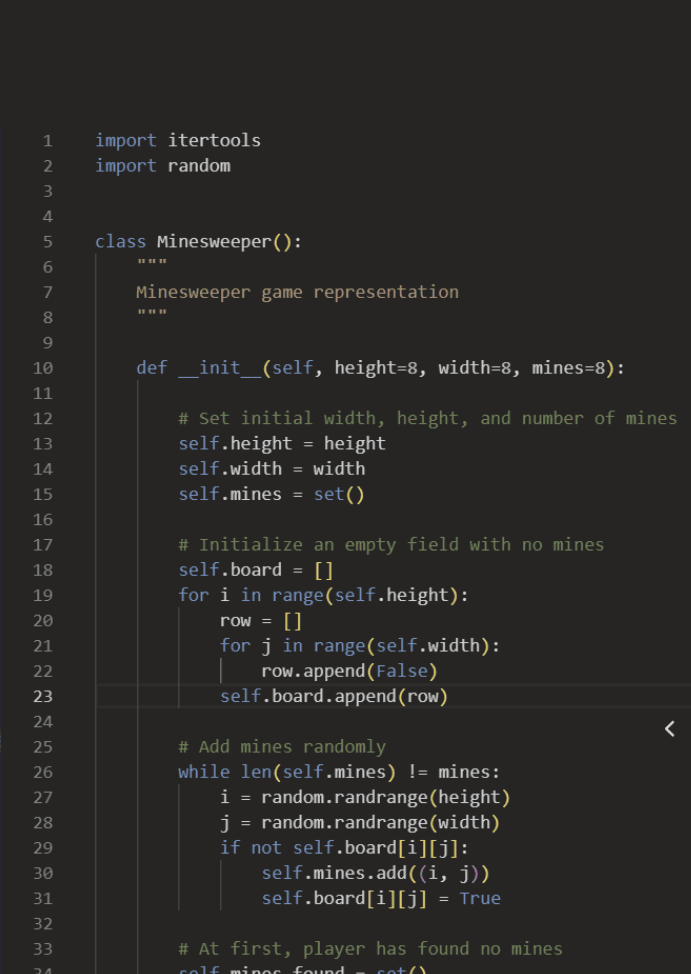
Task: Click line number 12 in the gutter
Action: point(43,419)
